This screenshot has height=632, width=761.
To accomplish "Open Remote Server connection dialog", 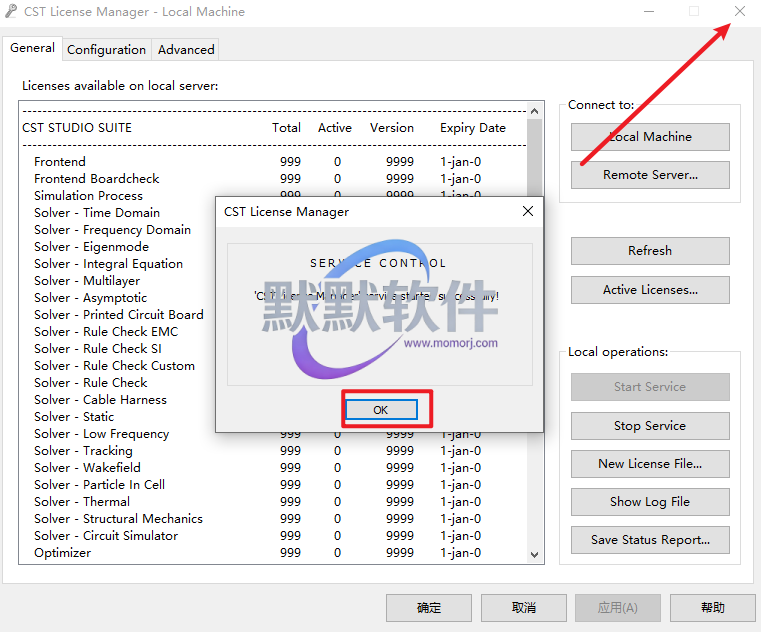I will [x=650, y=175].
